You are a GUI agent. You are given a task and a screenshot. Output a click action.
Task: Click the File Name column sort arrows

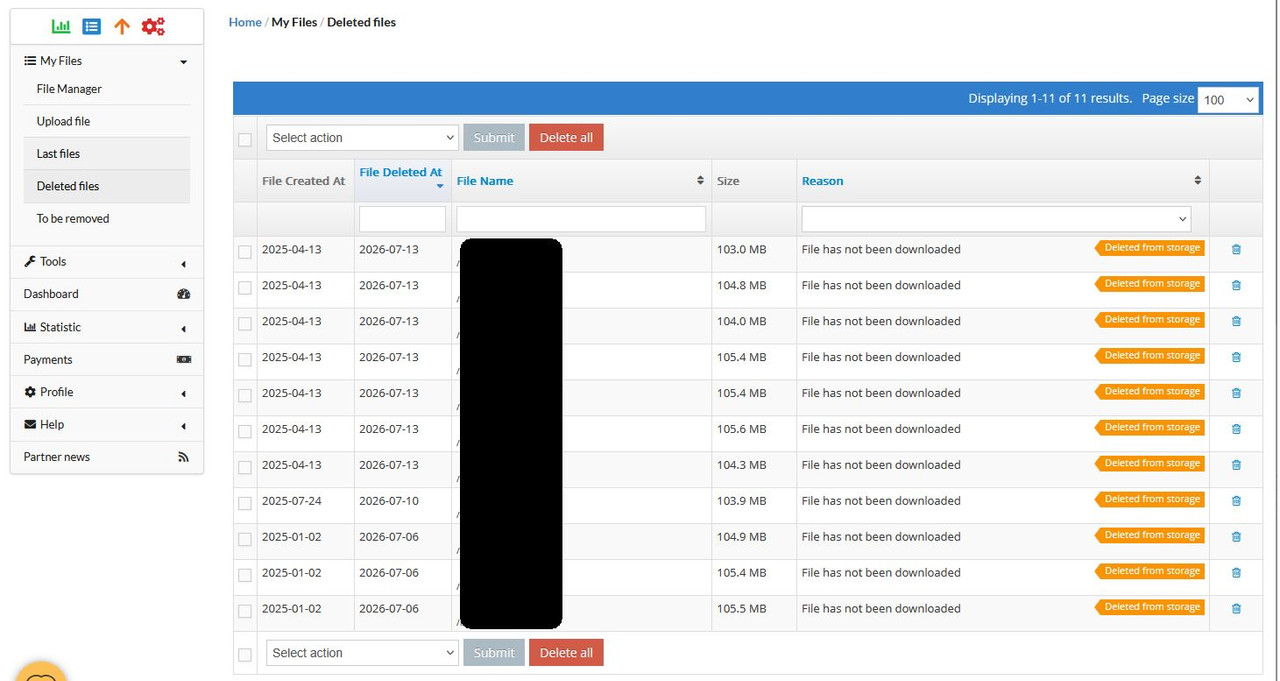coord(700,181)
